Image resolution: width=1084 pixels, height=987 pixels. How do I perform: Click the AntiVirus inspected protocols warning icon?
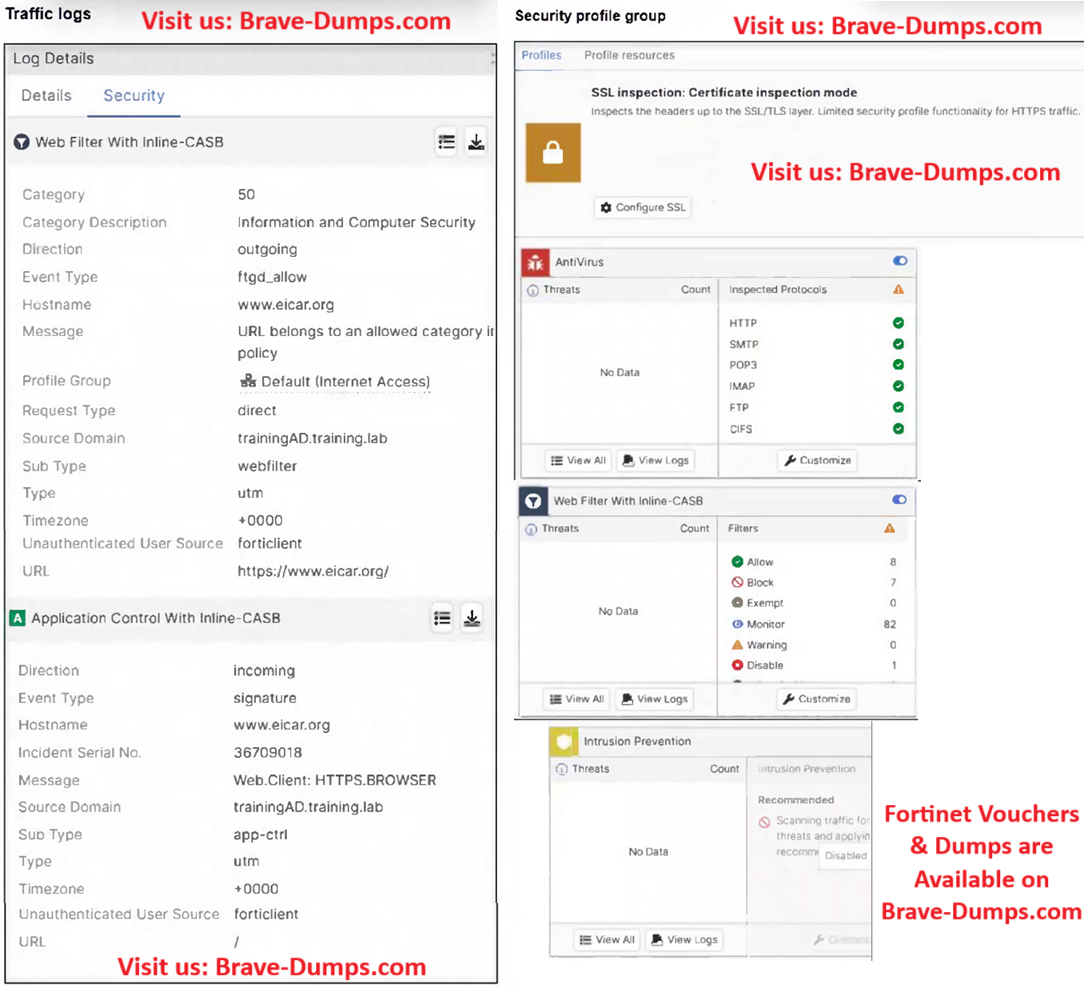(x=898, y=290)
